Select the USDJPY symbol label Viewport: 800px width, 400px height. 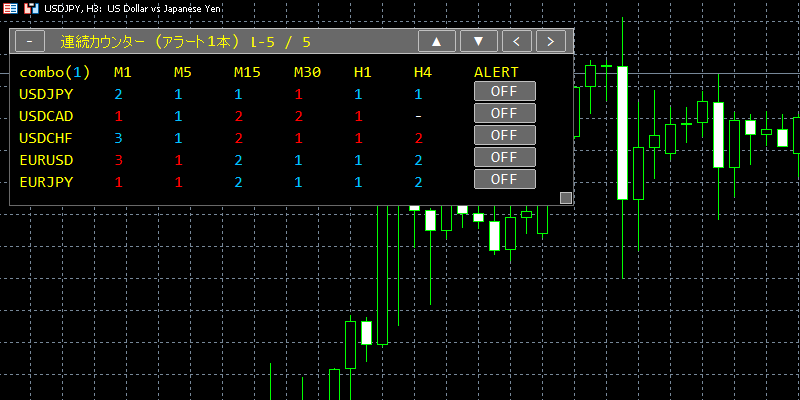pyautogui.click(x=46, y=94)
